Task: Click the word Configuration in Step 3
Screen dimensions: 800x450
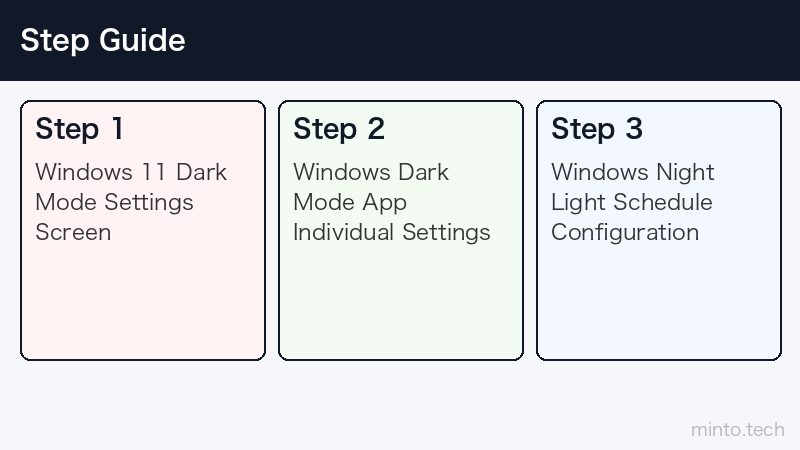Action: point(625,233)
